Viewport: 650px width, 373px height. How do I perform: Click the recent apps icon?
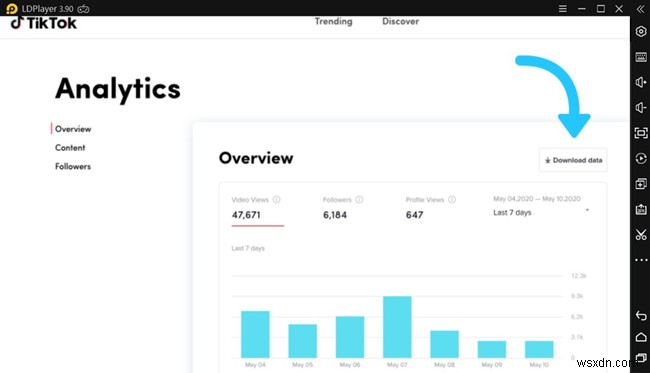coord(641,357)
